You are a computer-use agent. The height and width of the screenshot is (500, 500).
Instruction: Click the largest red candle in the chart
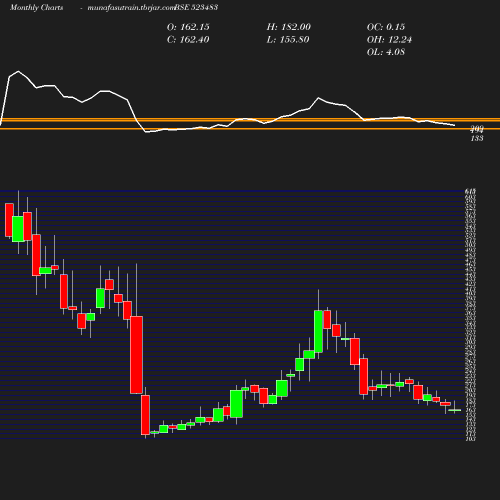136,355
